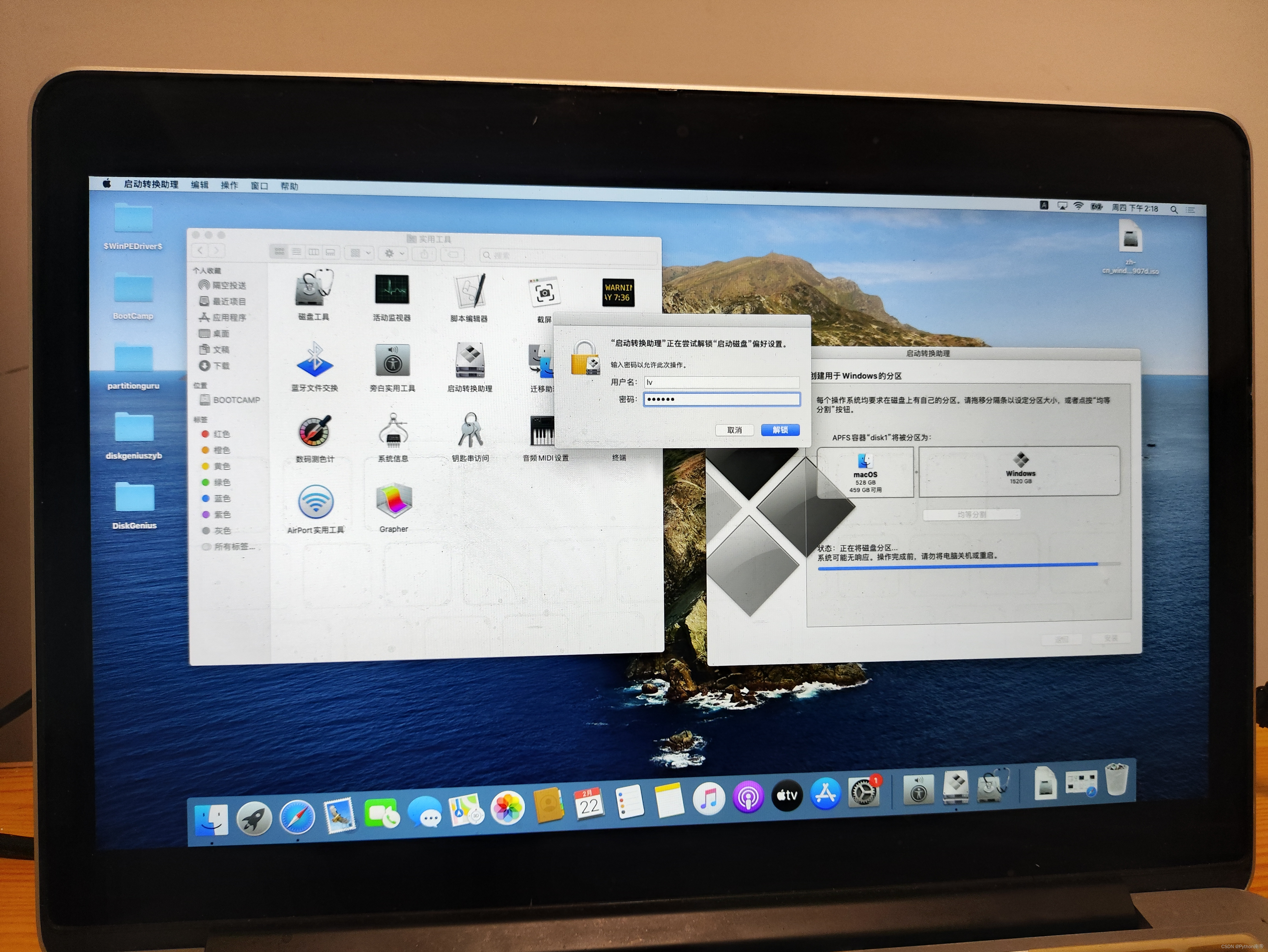This screenshot has width=1268, height=952.
Task: Click Safari icon in the Dock
Action: point(297,817)
